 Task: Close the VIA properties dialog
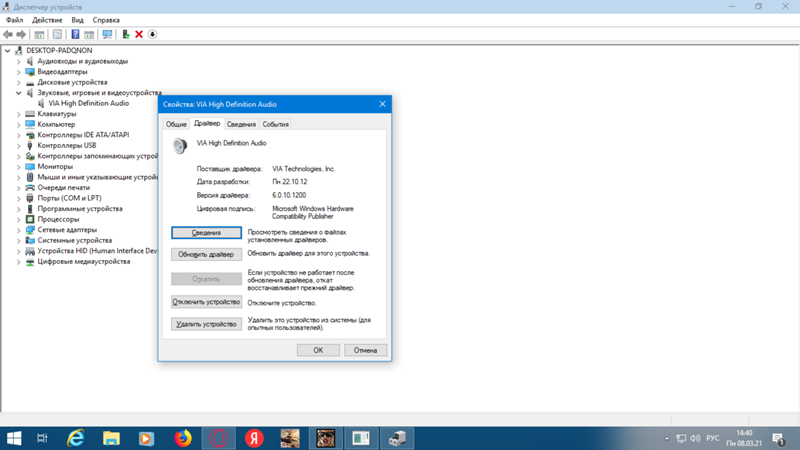pos(383,104)
